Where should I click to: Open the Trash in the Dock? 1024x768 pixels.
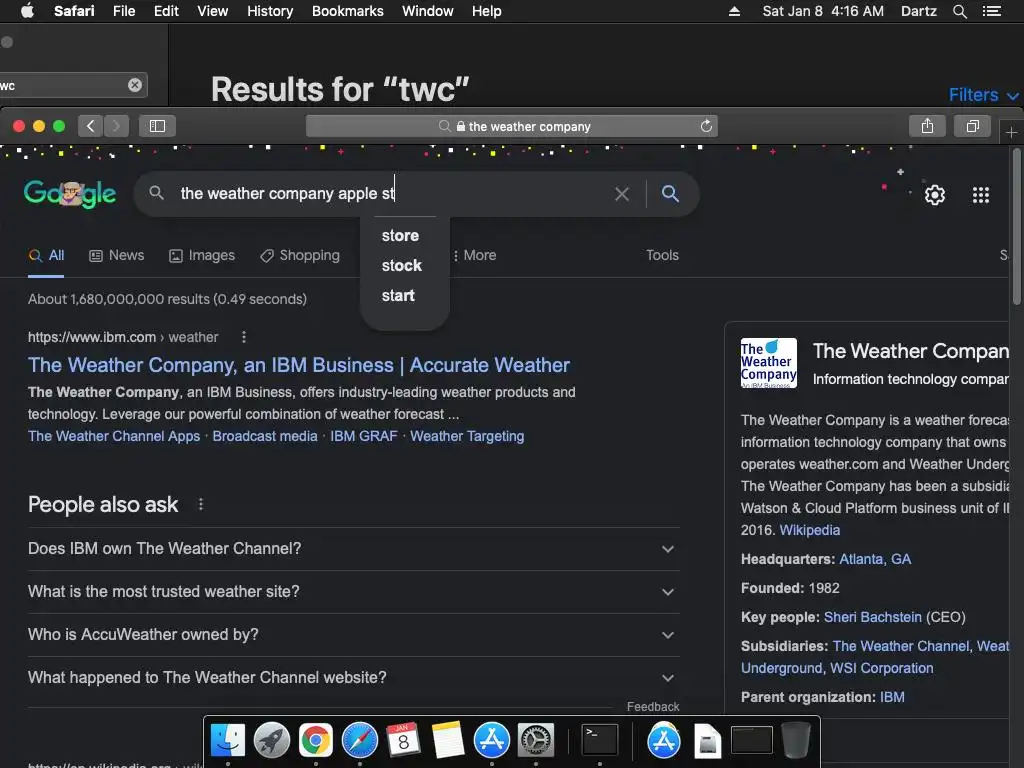(796, 741)
